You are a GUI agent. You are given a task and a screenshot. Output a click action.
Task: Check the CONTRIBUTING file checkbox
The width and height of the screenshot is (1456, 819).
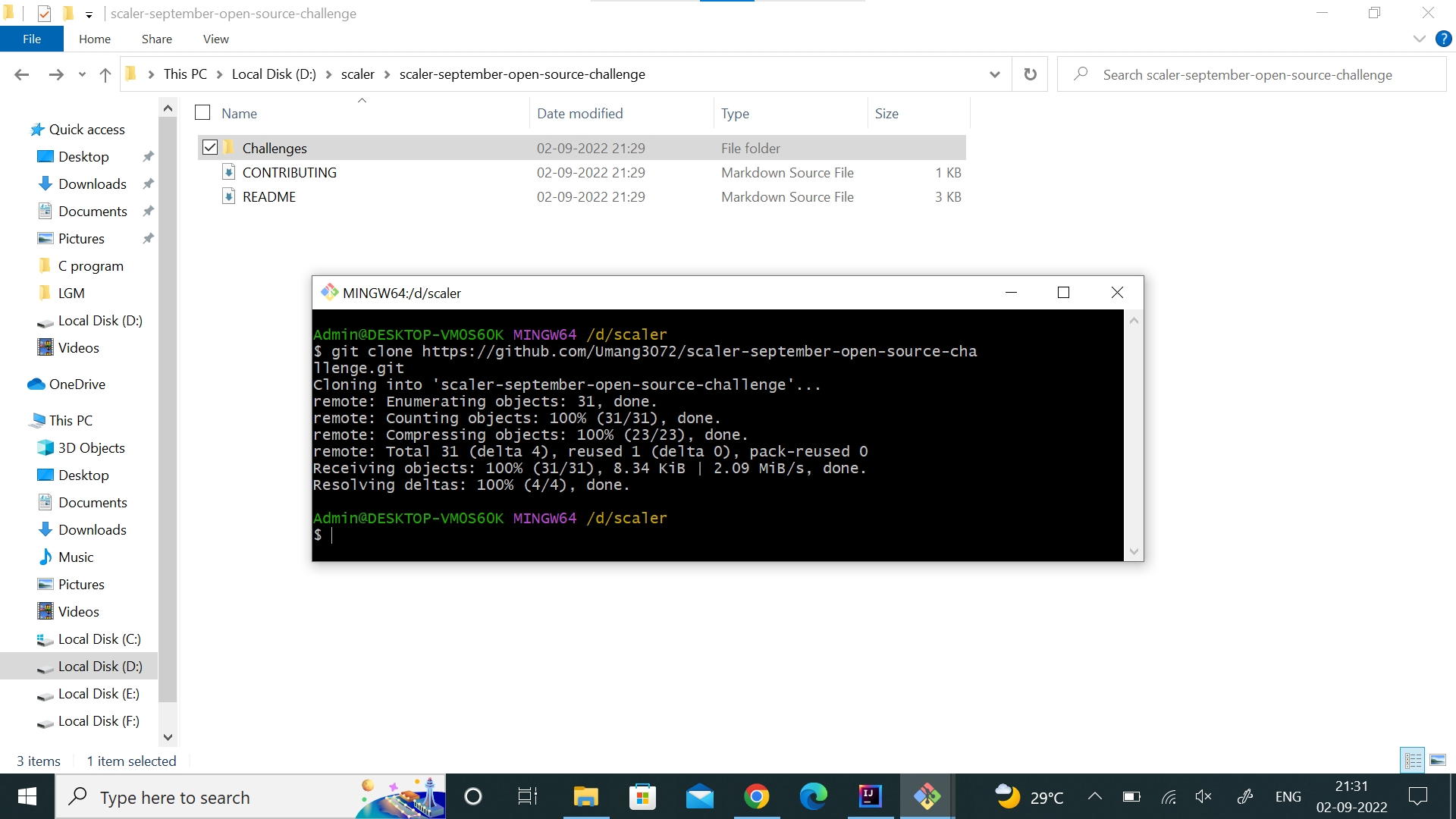click(210, 172)
